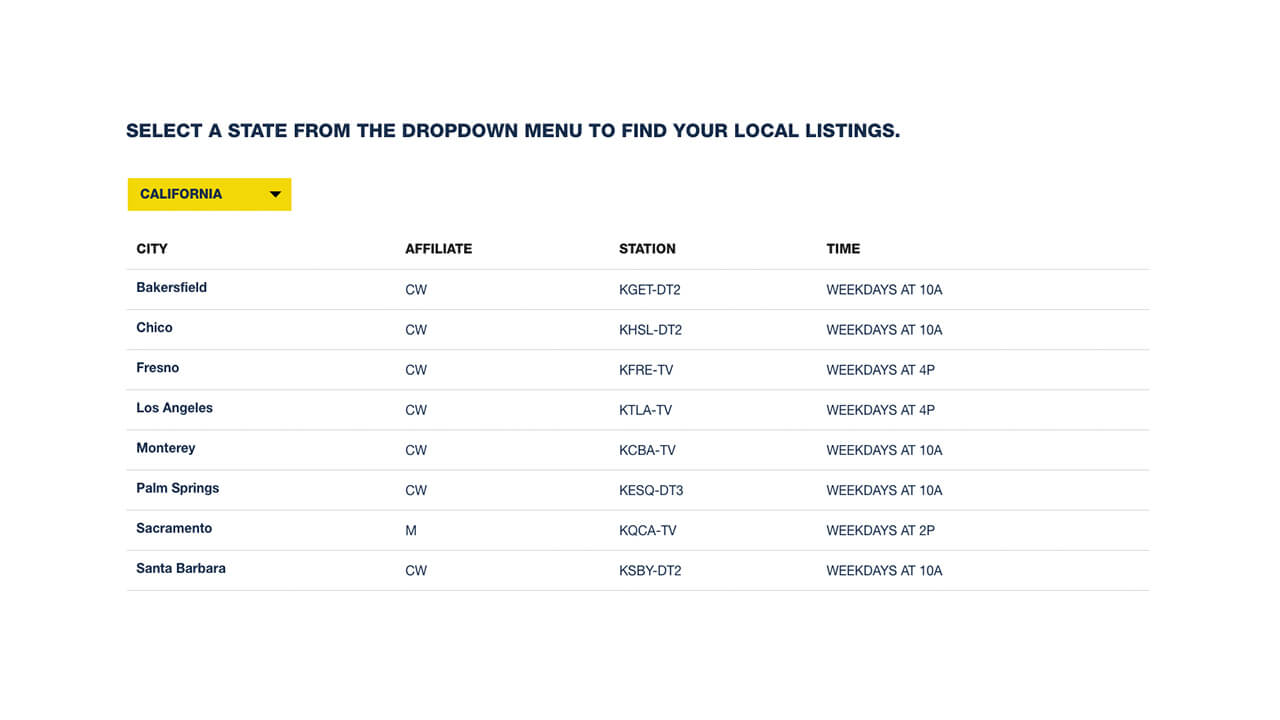
Task: Click WEEKDAYS AT 10A in Monterey row
Action: coord(884,450)
